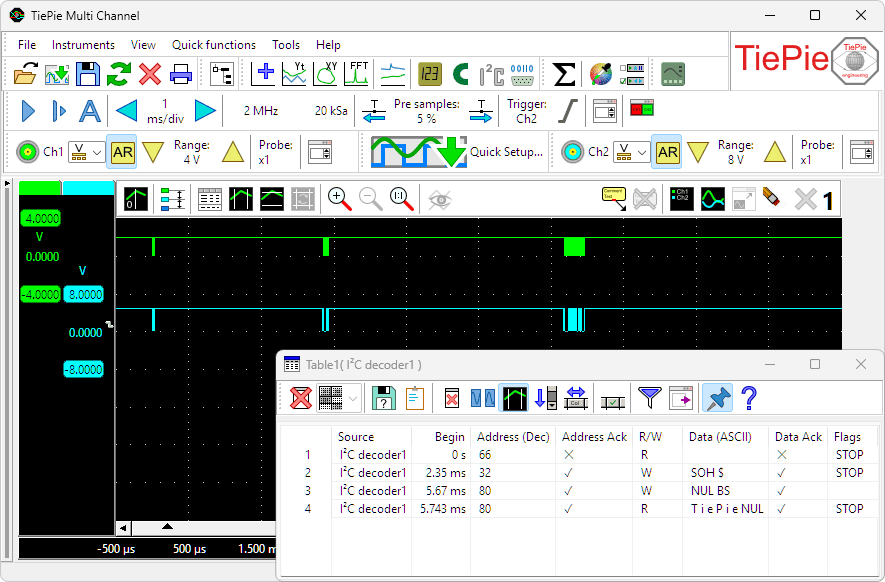
Task: Toggle the pin always-on-top icon
Action: (x=717, y=398)
